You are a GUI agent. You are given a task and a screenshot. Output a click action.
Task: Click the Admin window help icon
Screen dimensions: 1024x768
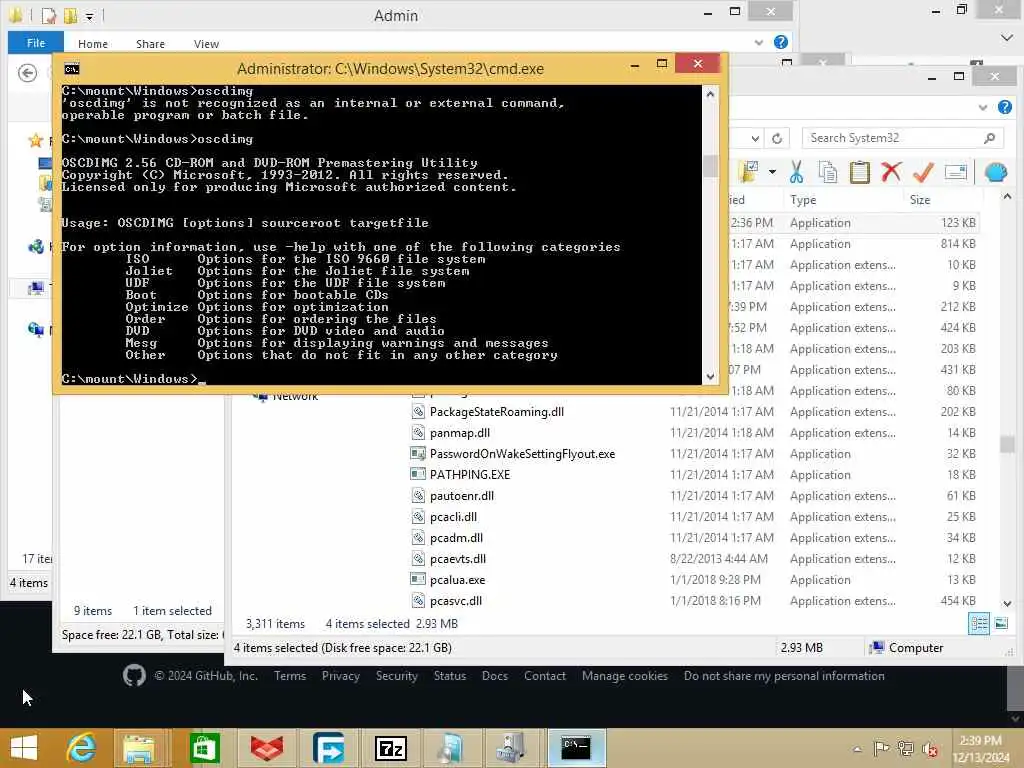click(780, 42)
